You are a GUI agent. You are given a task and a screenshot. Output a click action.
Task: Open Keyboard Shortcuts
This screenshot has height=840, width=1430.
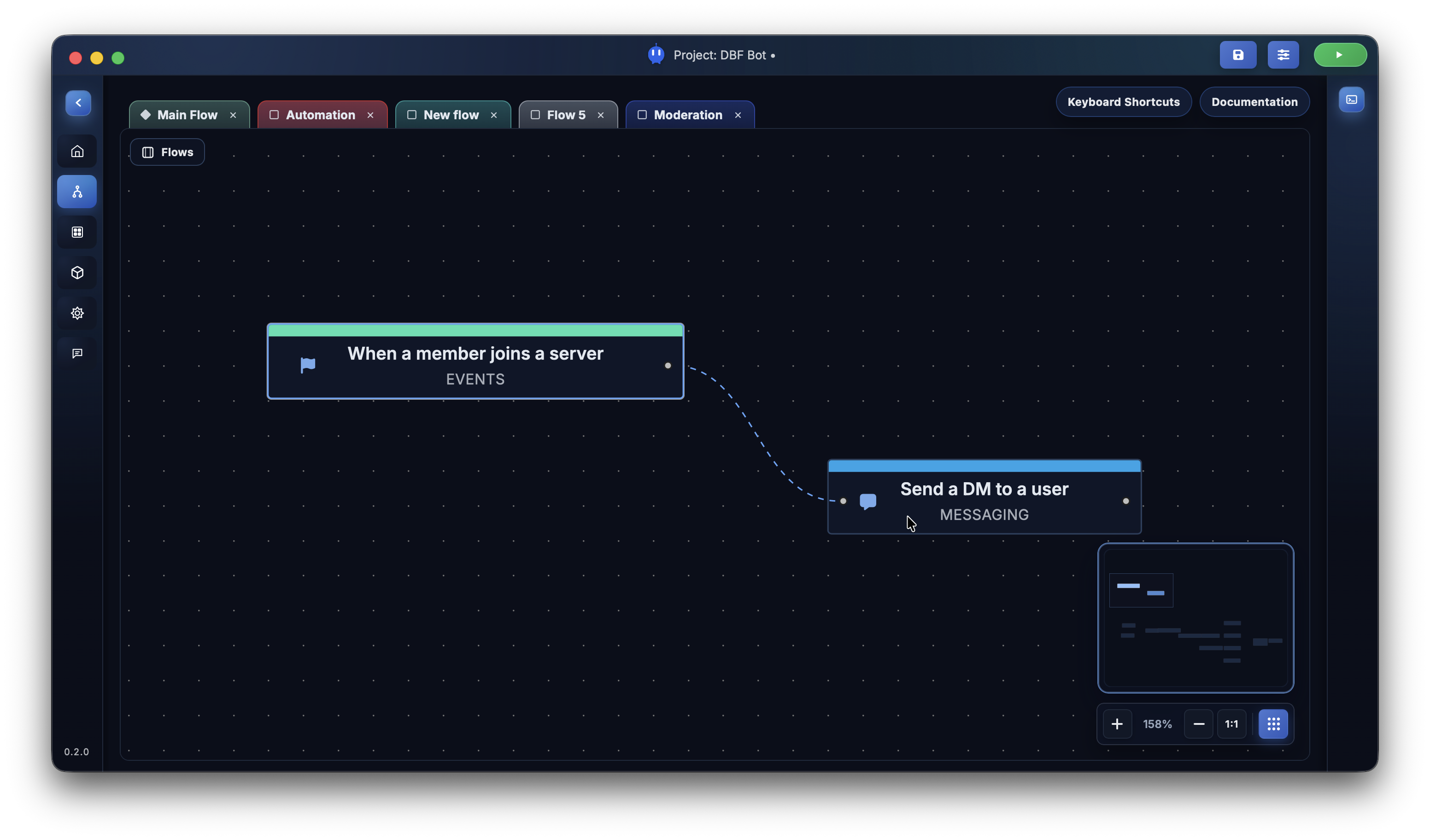click(x=1123, y=102)
